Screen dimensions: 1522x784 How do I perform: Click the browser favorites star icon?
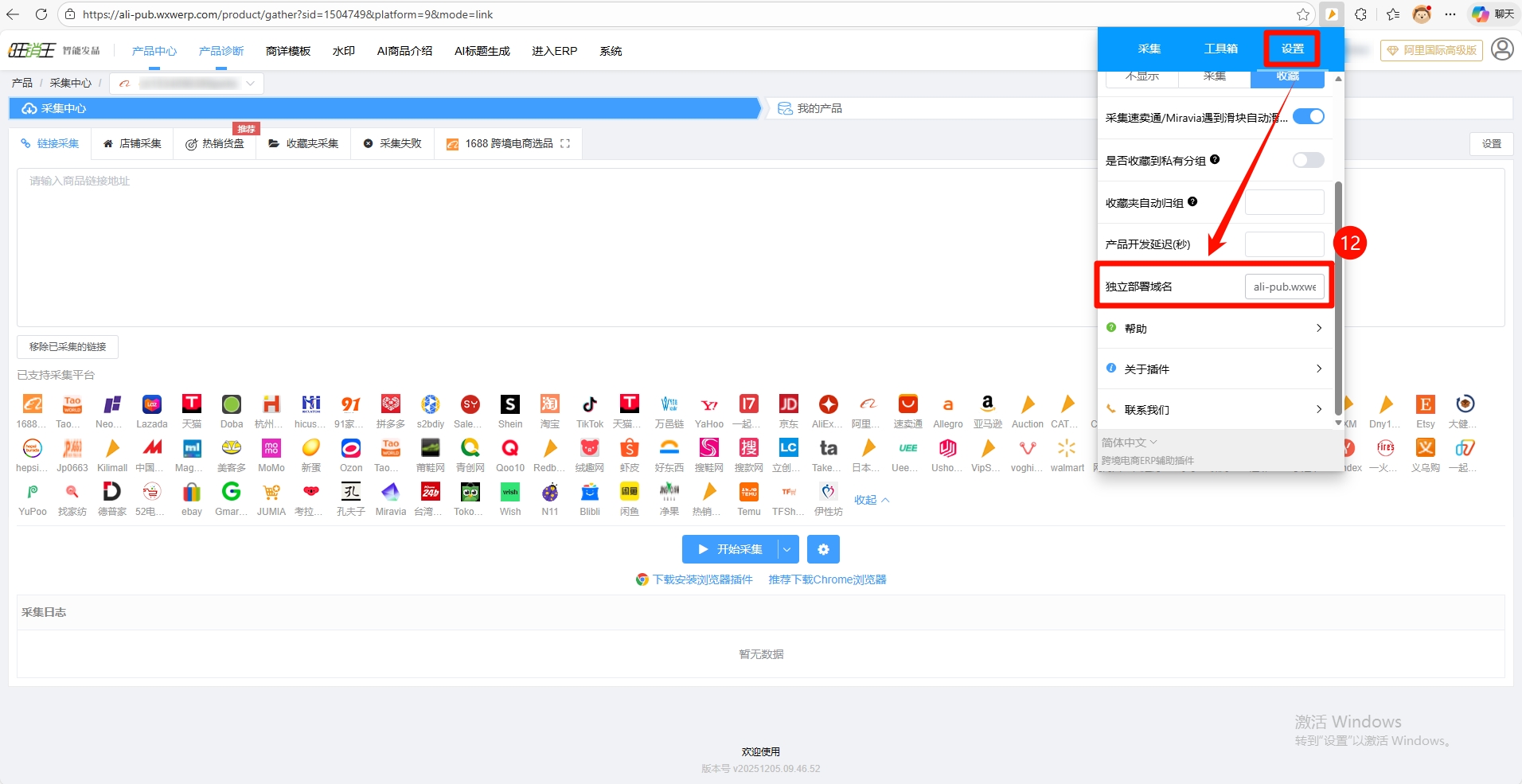pos(1303,14)
